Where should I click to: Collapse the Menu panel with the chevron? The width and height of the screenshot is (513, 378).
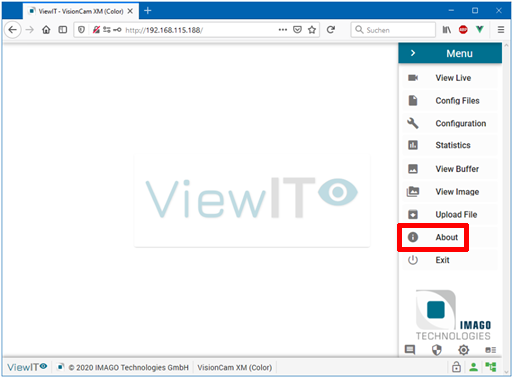413,53
